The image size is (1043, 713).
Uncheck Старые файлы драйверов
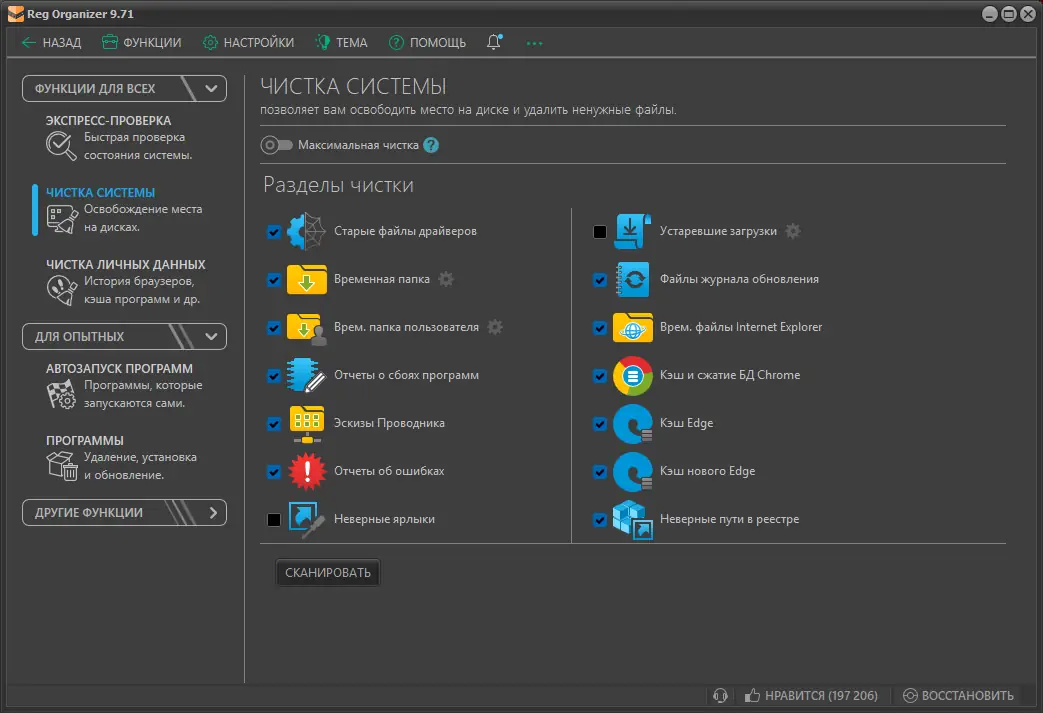pos(274,231)
